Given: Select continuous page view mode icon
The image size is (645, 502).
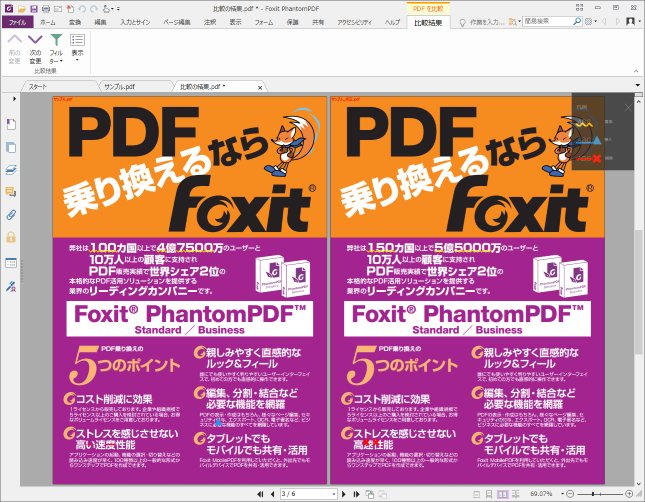Looking at the screenshot, I should [x=489, y=494].
